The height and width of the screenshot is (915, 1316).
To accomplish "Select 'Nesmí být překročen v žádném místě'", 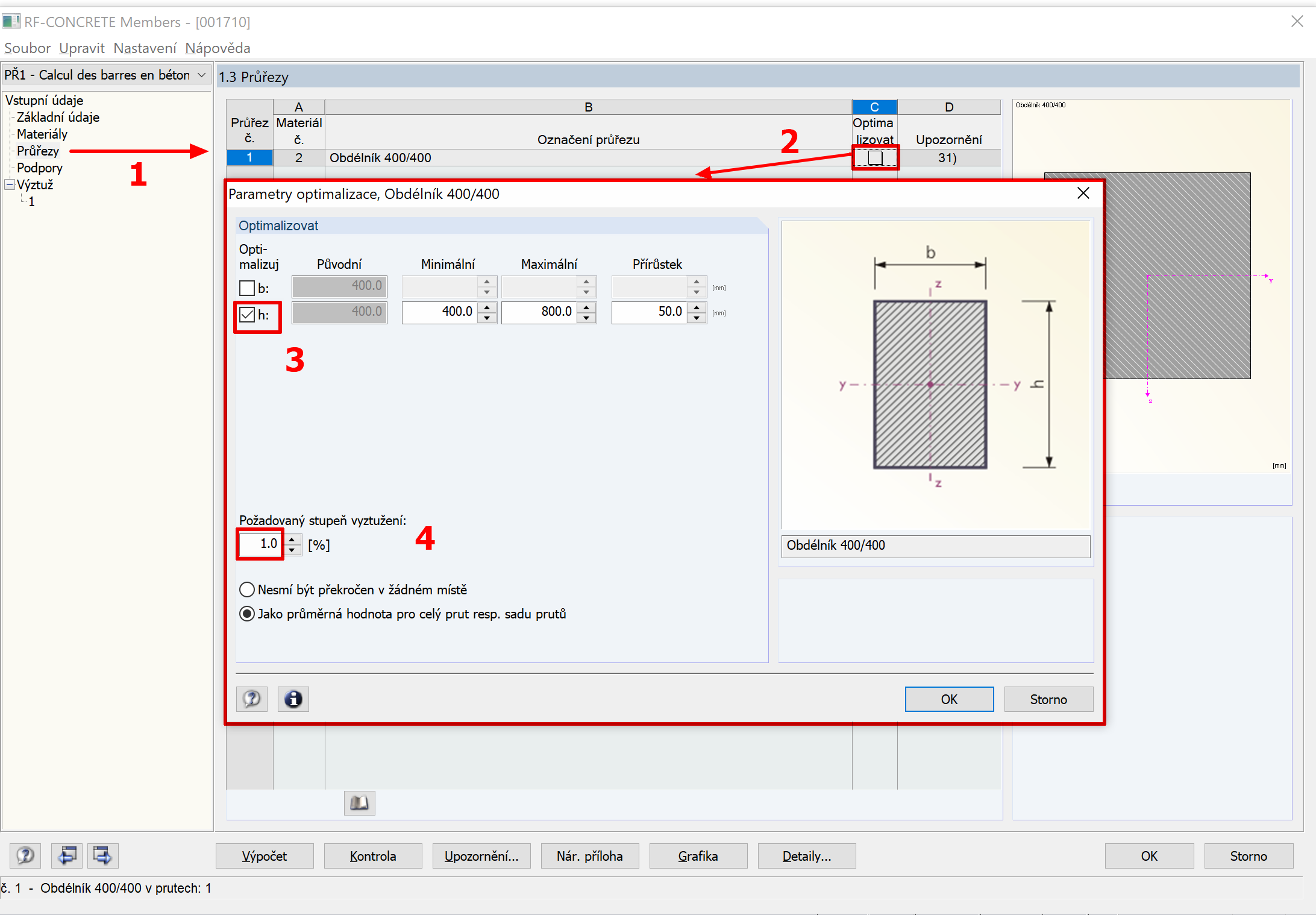I will coord(247,589).
